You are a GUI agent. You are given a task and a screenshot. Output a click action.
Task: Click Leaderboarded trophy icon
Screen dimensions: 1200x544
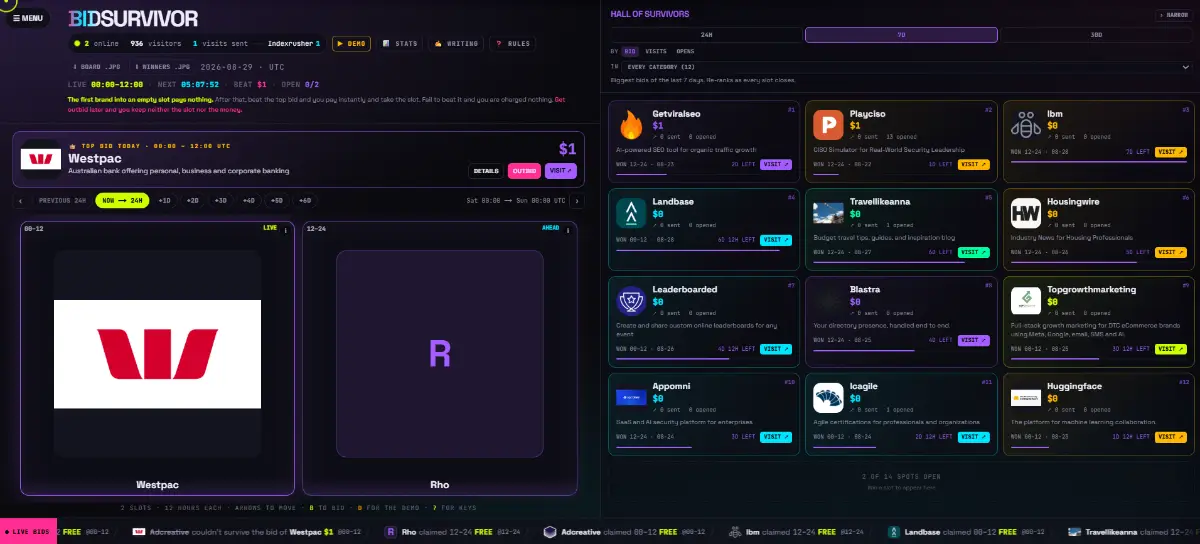tap(631, 299)
